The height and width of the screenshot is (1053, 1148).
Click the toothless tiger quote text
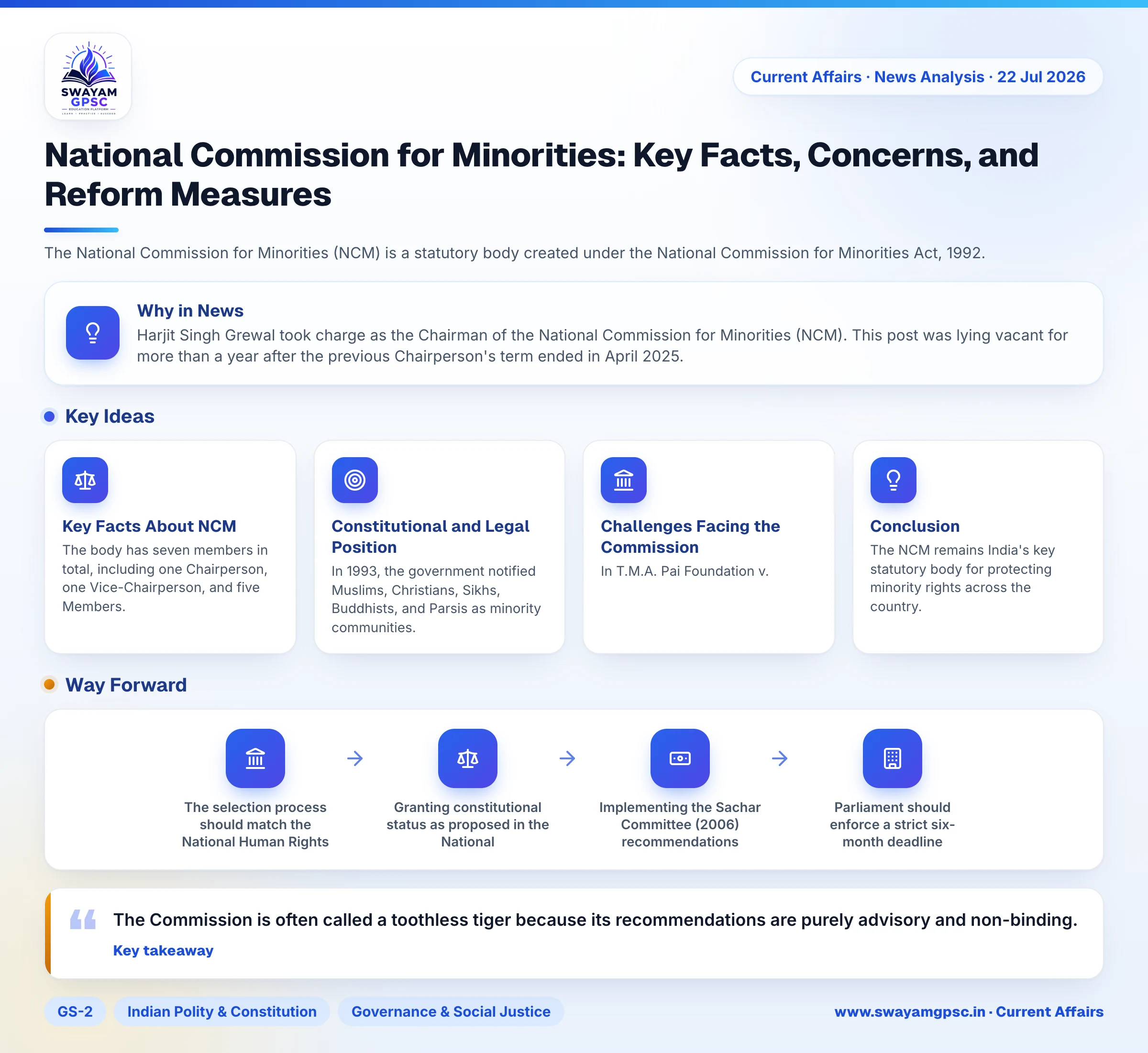pos(595,920)
